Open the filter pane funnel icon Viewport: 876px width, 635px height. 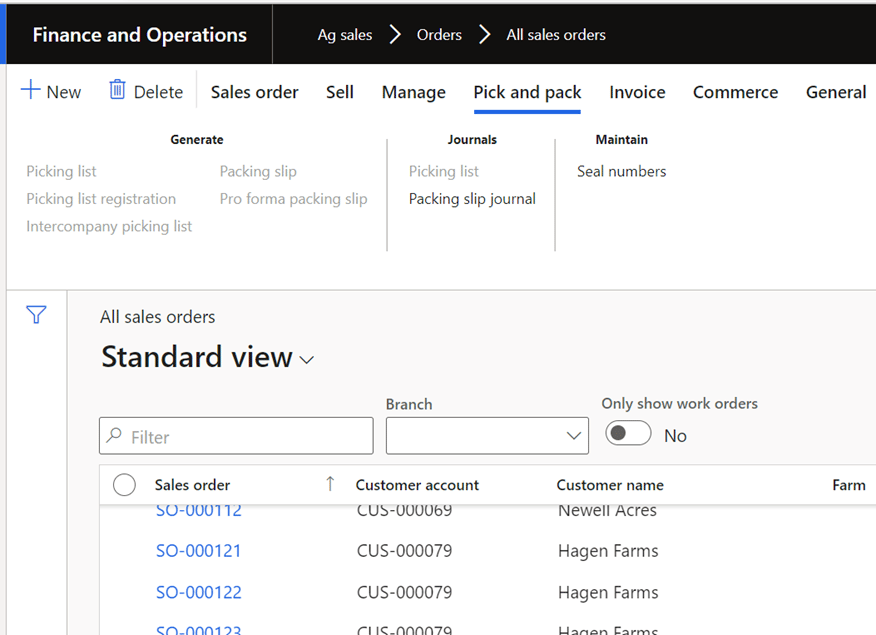(x=36, y=314)
